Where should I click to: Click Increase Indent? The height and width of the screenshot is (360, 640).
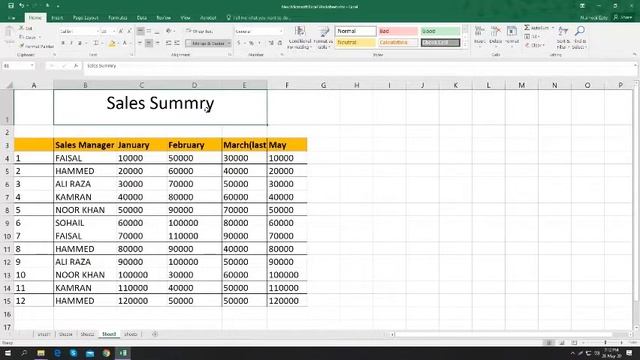pyautogui.click(x=177, y=43)
